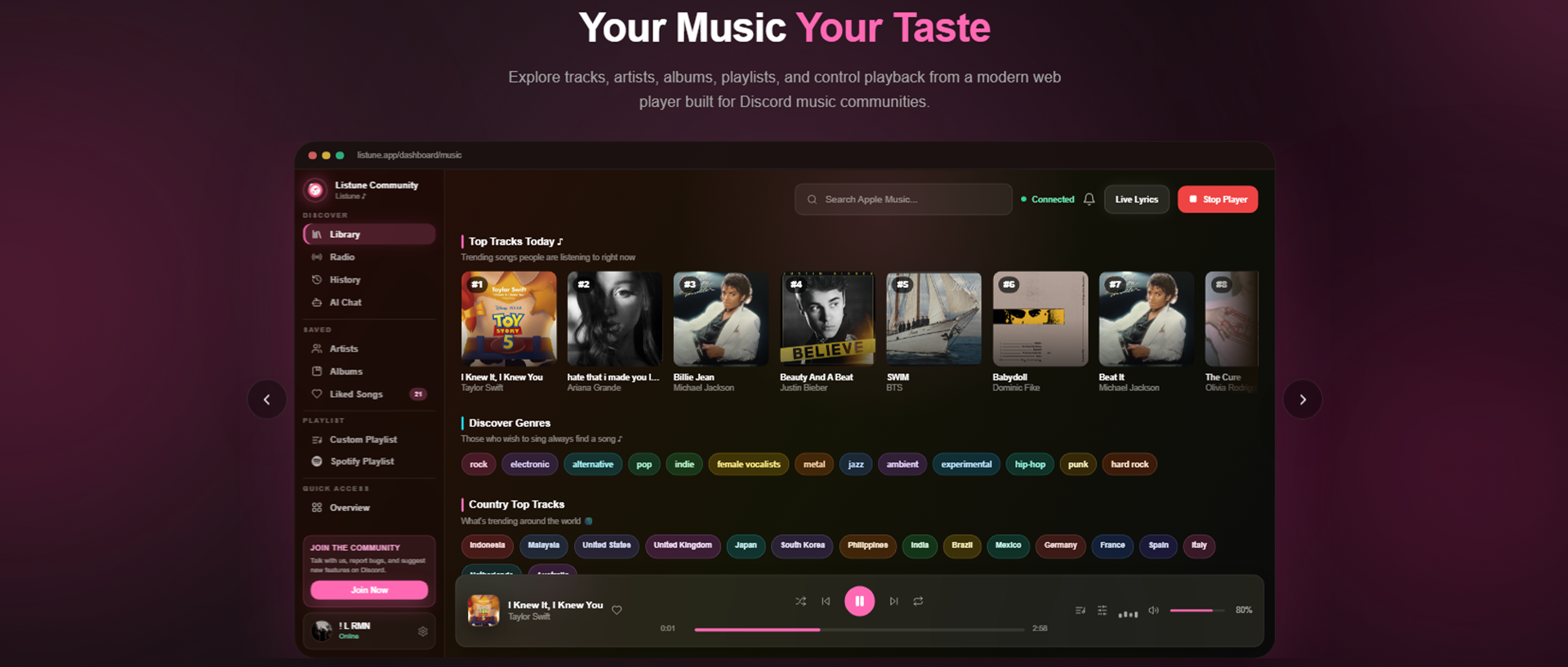Screen dimensions: 1568x667
Task: Click the Live Lyrics button
Action: [1137, 200]
